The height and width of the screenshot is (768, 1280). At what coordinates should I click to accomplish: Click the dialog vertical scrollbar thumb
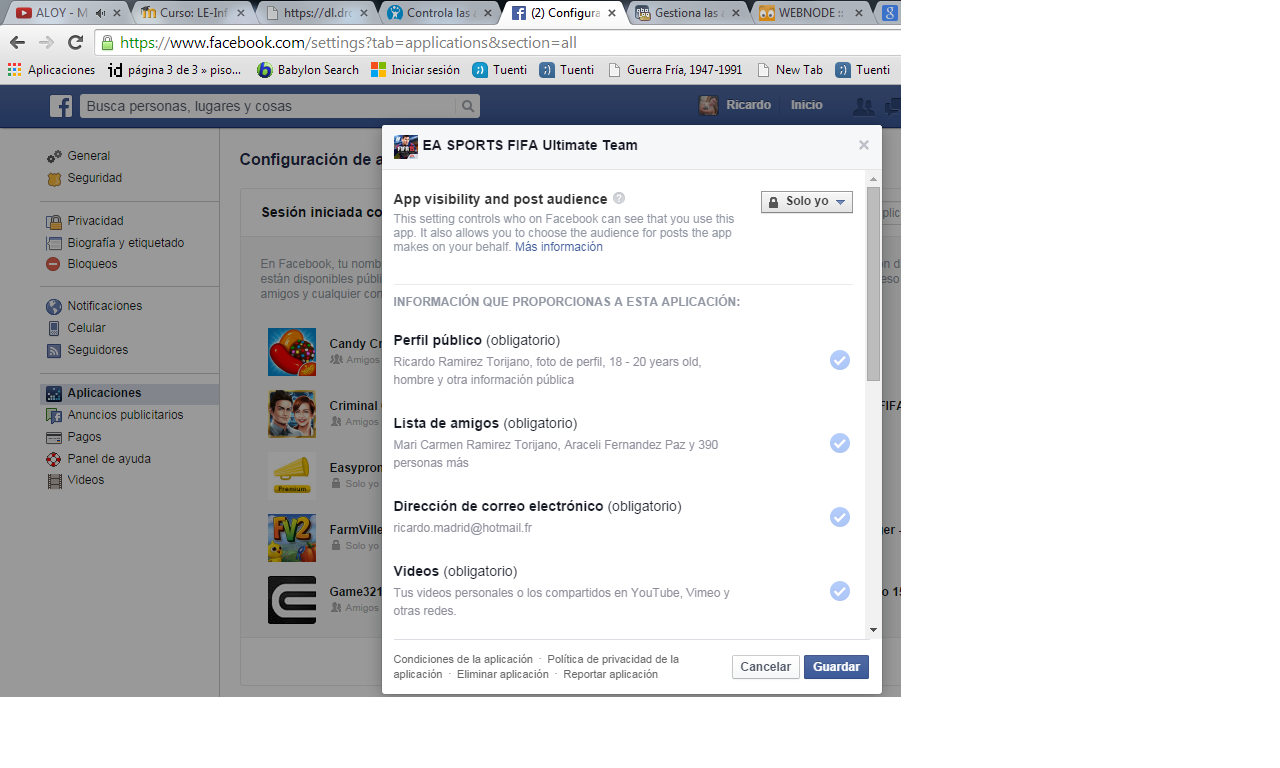click(873, 283)
